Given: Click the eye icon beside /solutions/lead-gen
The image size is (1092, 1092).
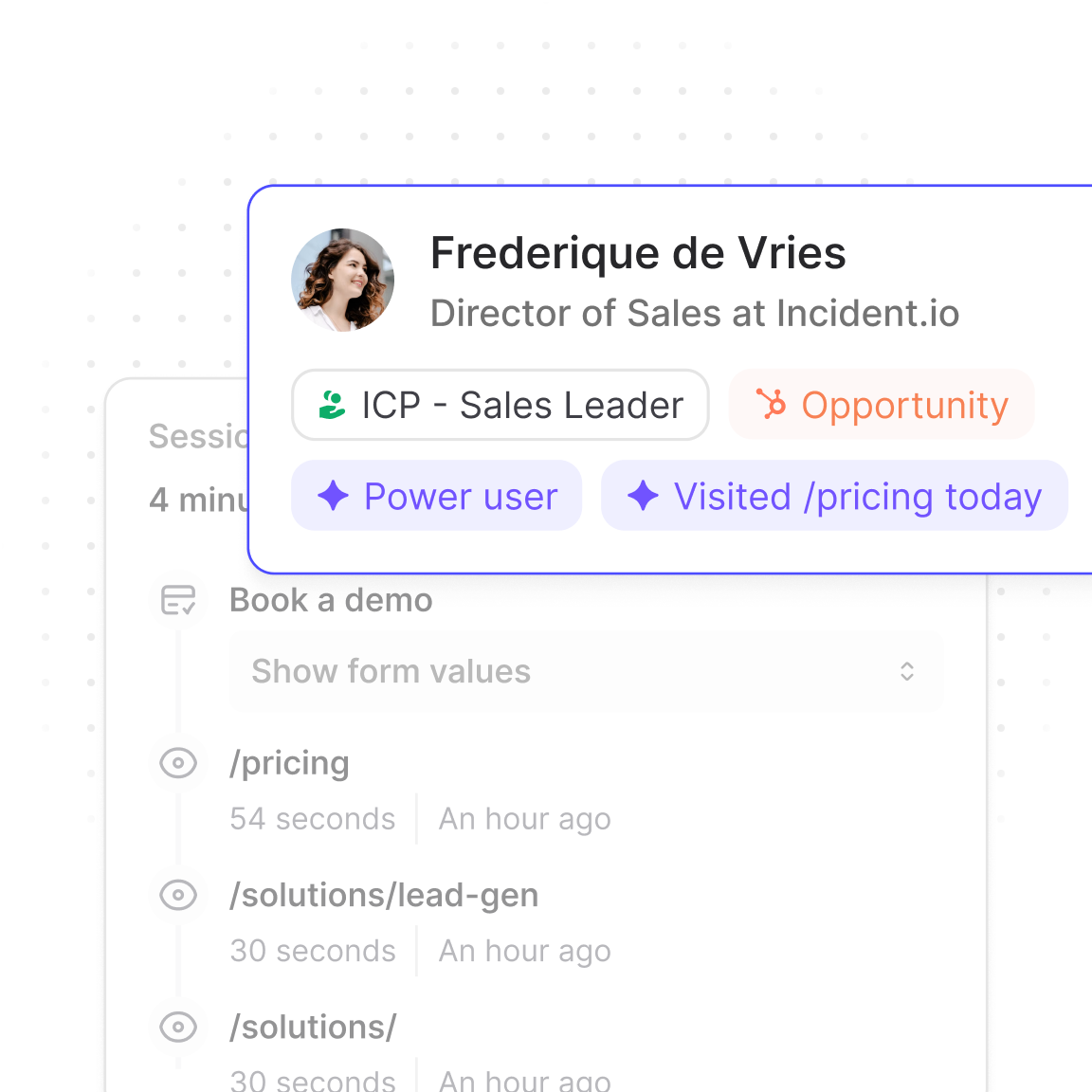Looking at the screenshot, I should point(178,895).
